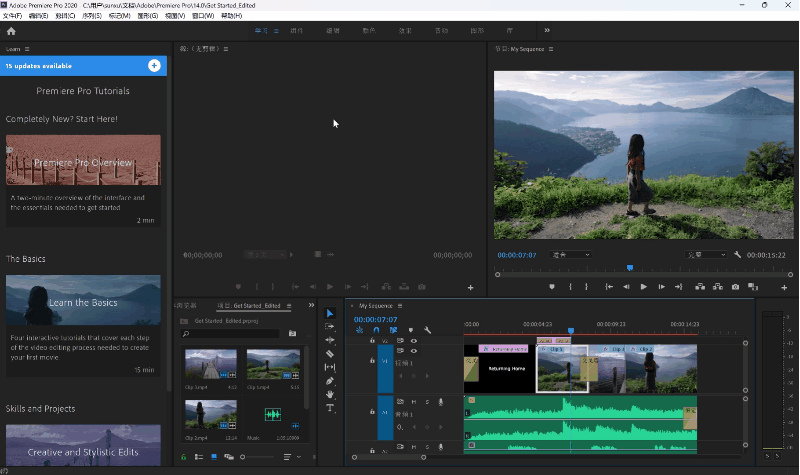
Task: Click Mark Out in Program monitor
Action: click(586, 287)
